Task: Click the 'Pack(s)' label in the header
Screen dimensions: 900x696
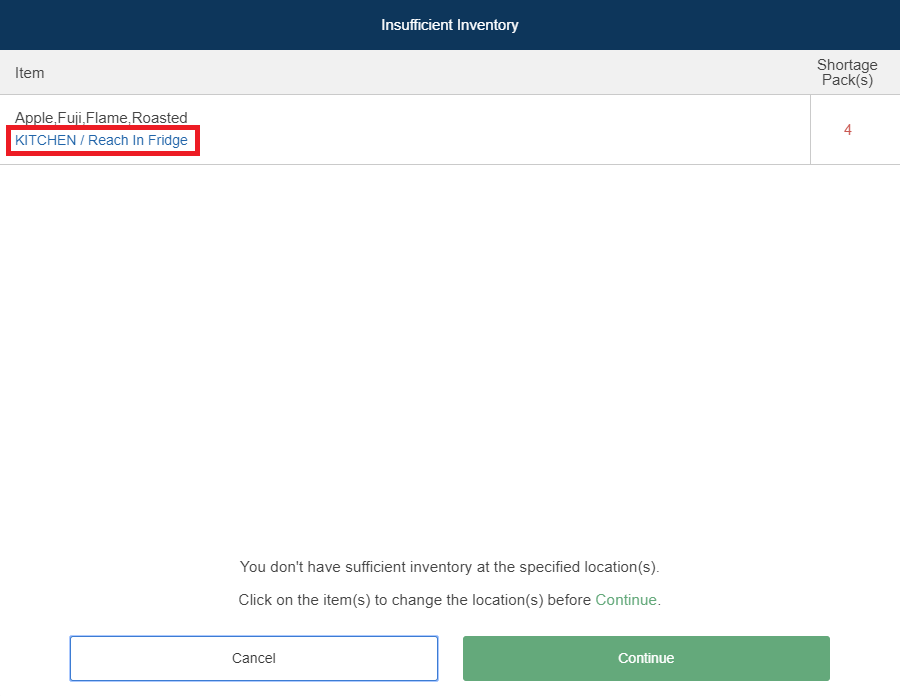Action: 847,80
